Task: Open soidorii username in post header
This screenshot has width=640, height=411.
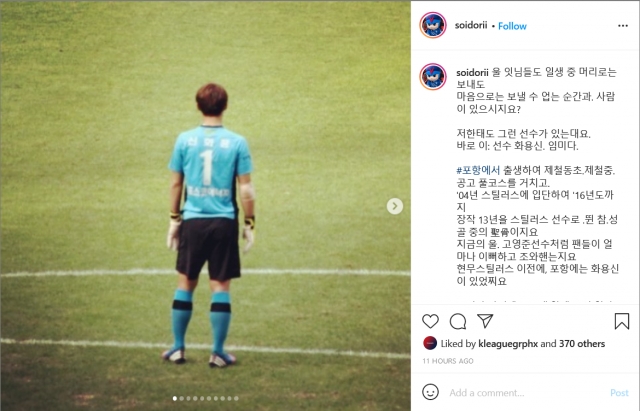Action: tap(471, 25)
